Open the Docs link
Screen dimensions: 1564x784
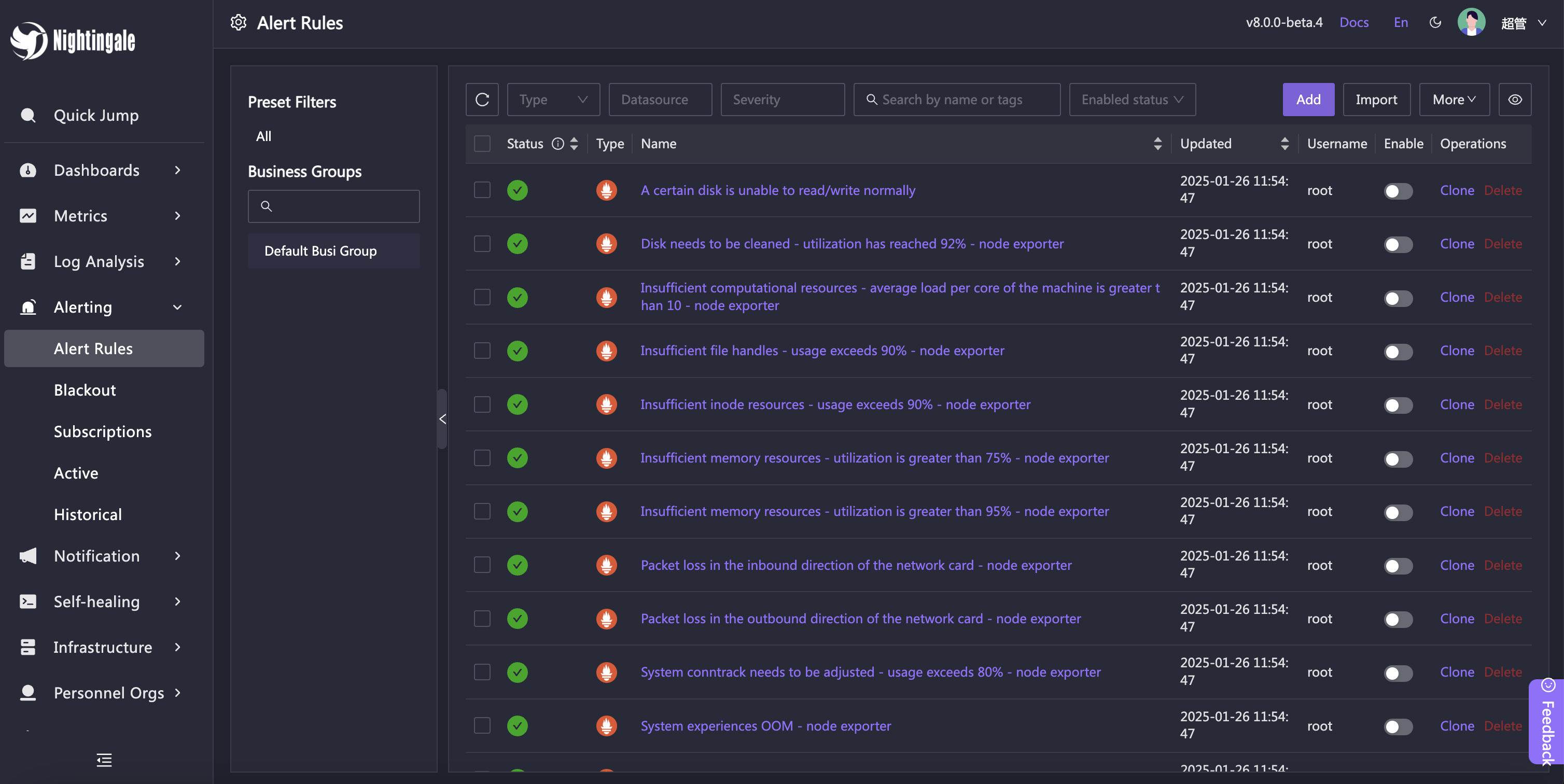(x=1353, y=22)
